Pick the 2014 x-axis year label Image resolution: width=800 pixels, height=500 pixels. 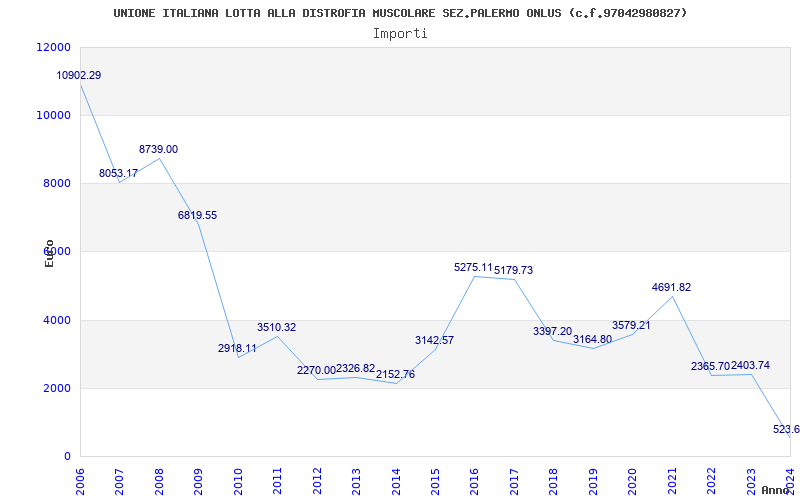(x=396, y=481)
